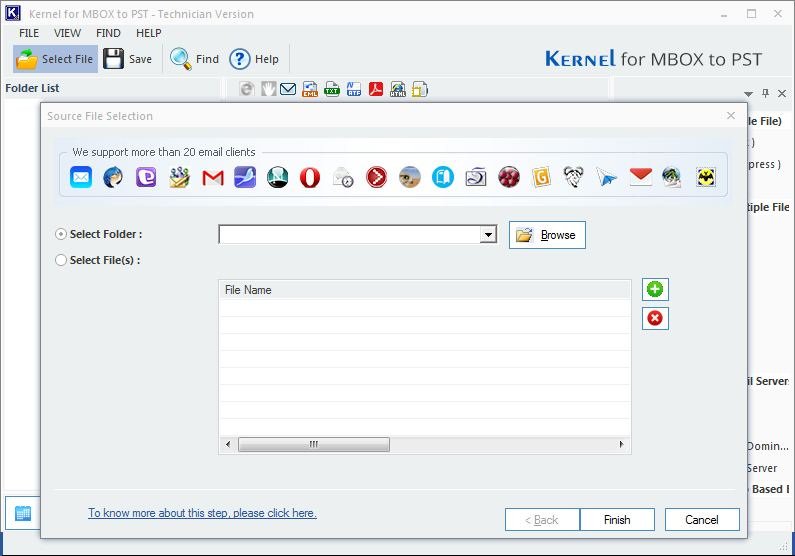The image size is (795, 556).
Task: Open the HELP menu
Action: click(x=149, y=33)
